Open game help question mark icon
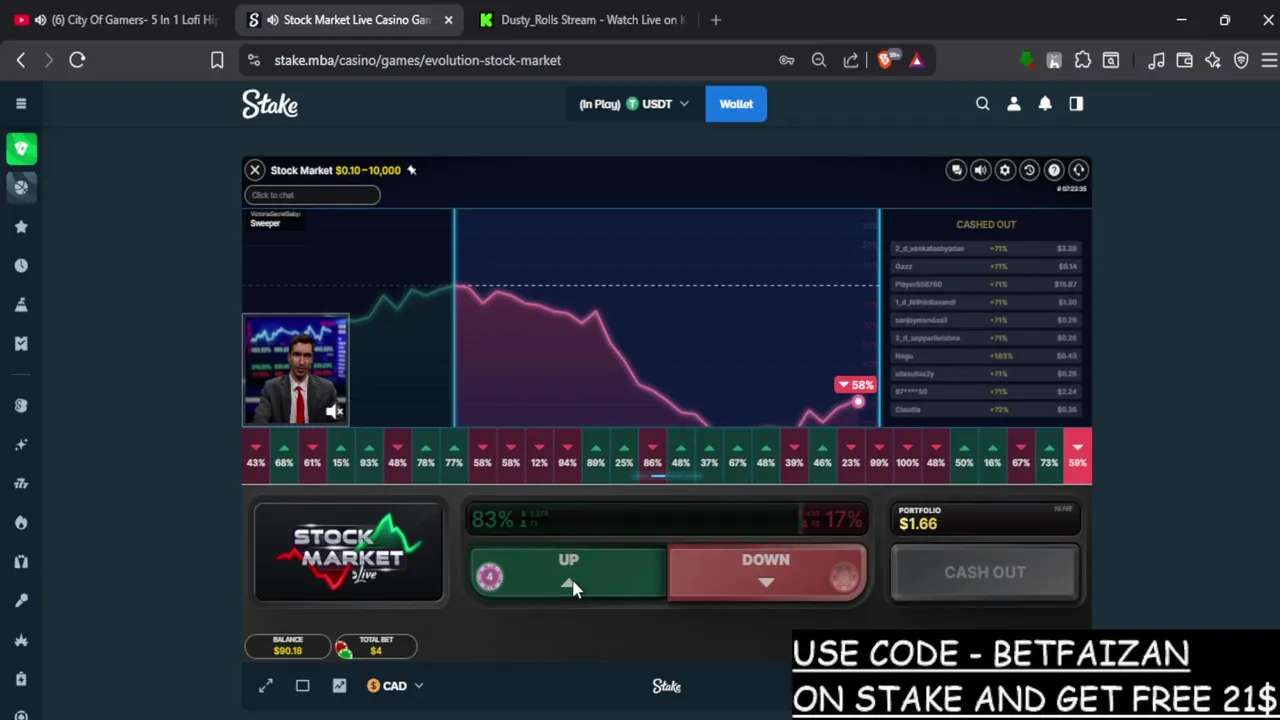The height and width of the screenshot is (720, 1280). [1053, 170]
